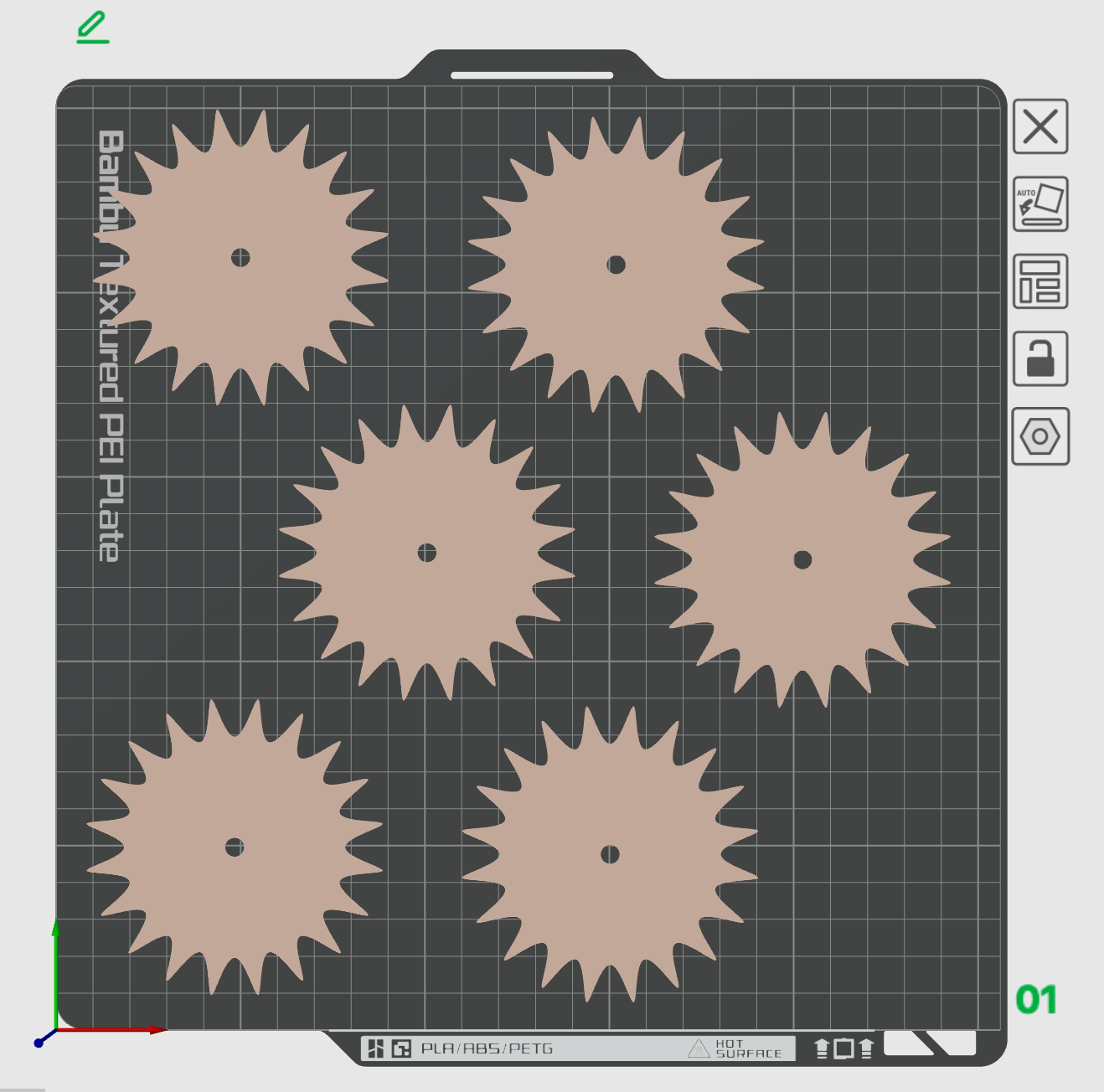Image resolution: width=1104 pixels, height=1092 pixels.
Task: Click the blue axis origin point
Action: point(39,1043)
